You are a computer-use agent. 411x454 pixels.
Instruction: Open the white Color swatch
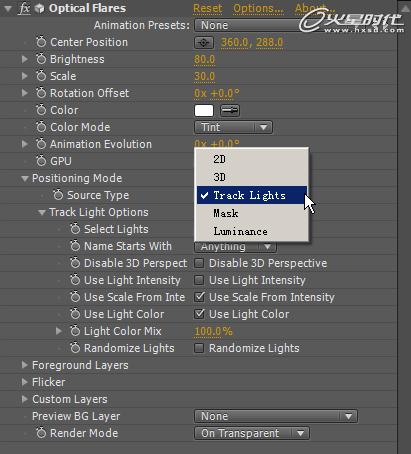click(x=204, y=111)
